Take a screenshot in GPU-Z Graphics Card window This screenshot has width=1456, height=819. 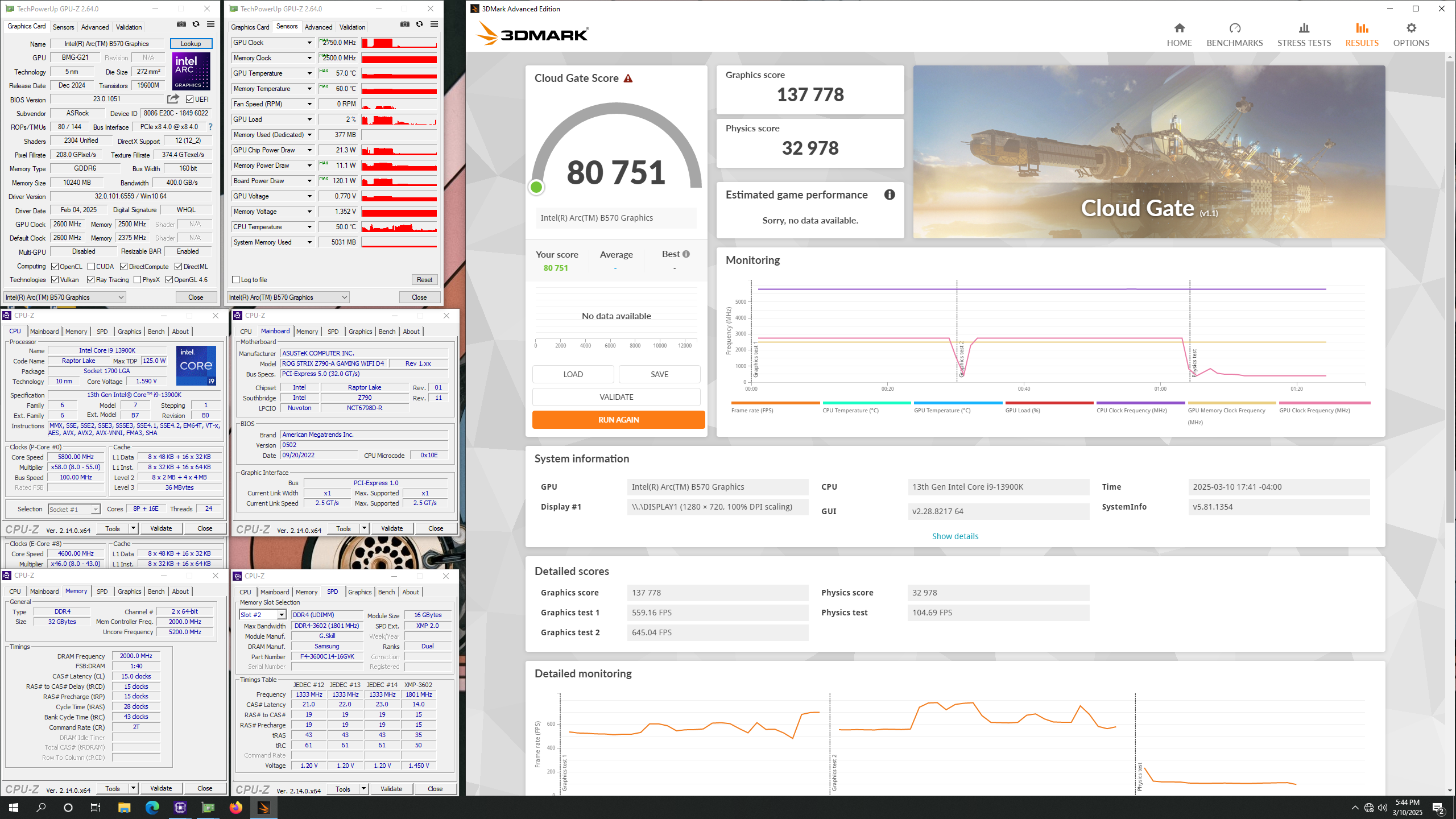click(x=181, y=24)
